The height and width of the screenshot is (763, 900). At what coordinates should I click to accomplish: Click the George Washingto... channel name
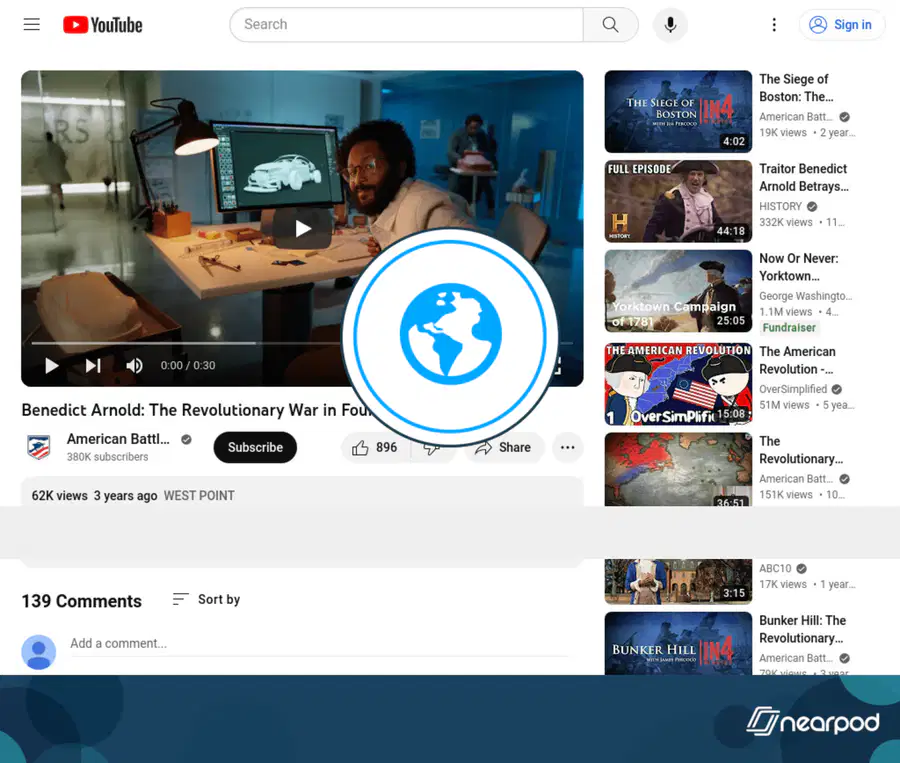pos(805,296)
